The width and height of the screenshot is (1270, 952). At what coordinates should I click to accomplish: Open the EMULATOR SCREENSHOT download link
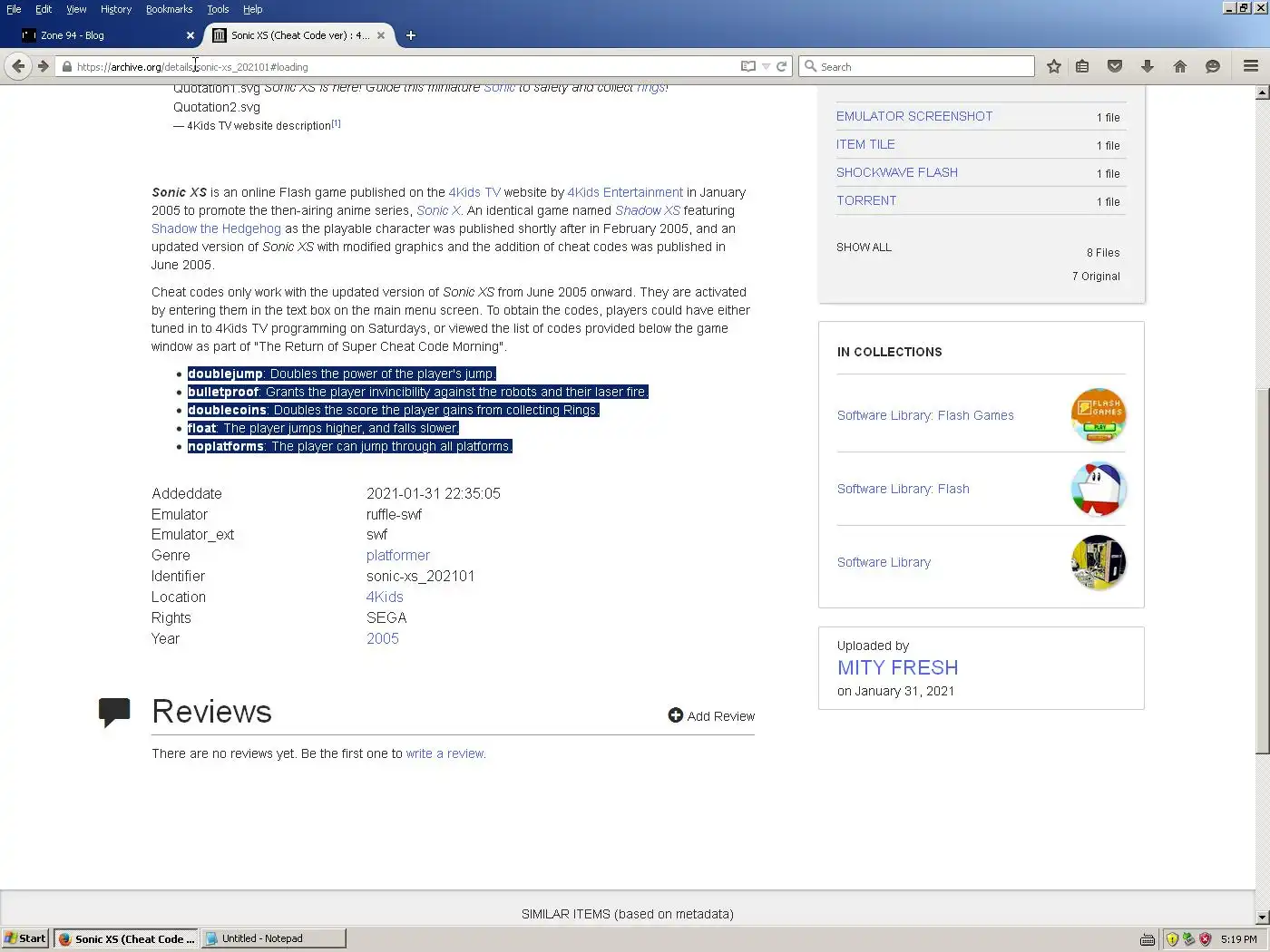pos(913,116)
